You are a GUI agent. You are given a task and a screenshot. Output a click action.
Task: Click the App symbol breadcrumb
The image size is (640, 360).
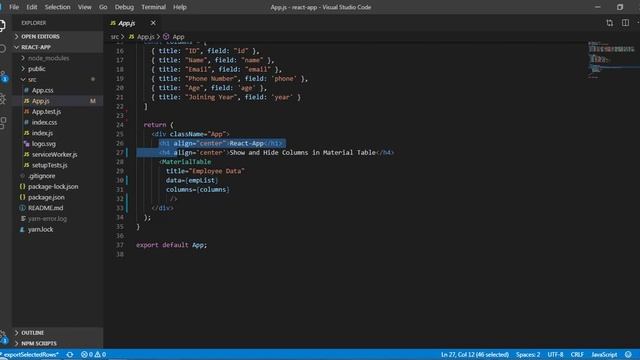(x=174, y=37)
